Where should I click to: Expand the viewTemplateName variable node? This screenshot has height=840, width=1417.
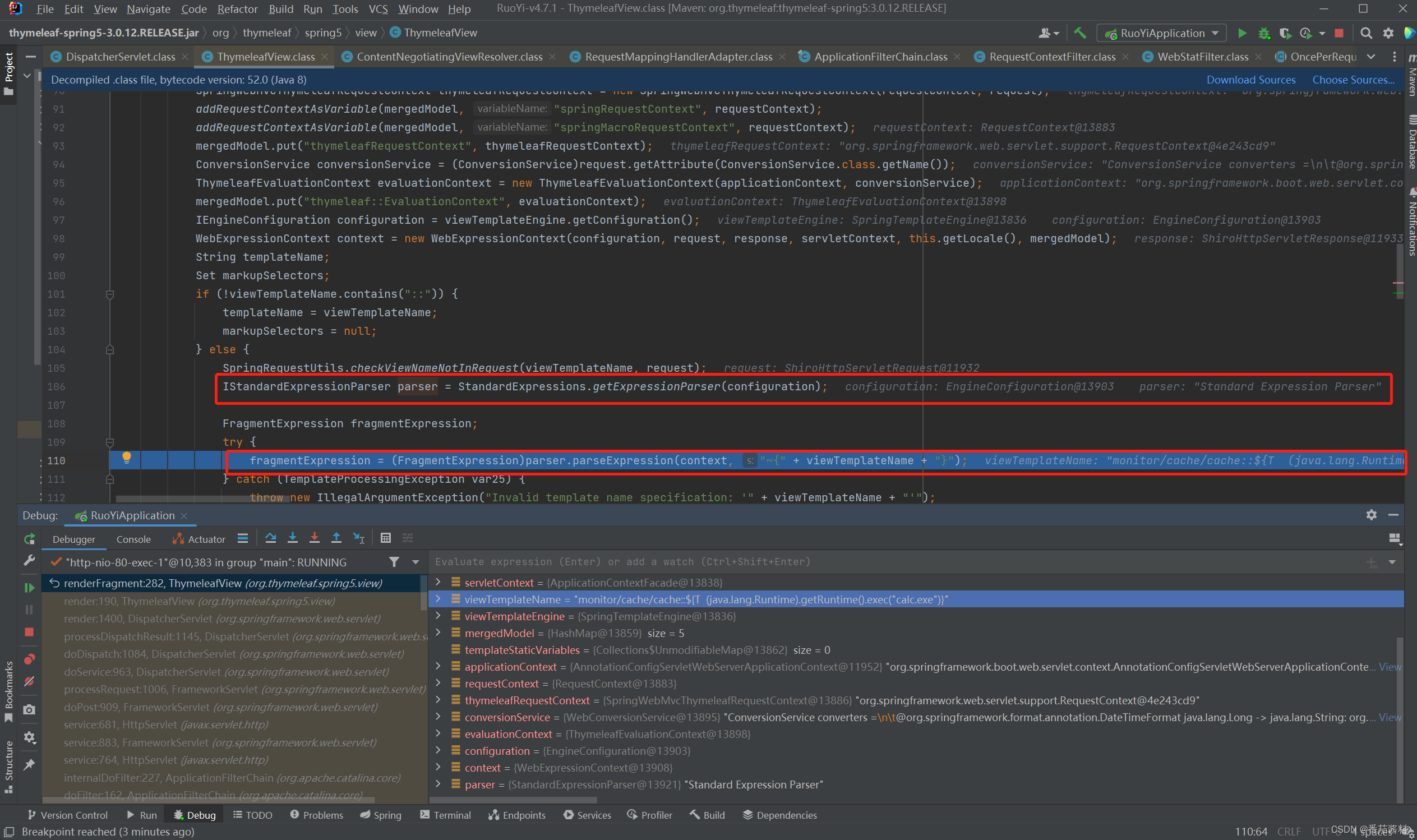438,599
